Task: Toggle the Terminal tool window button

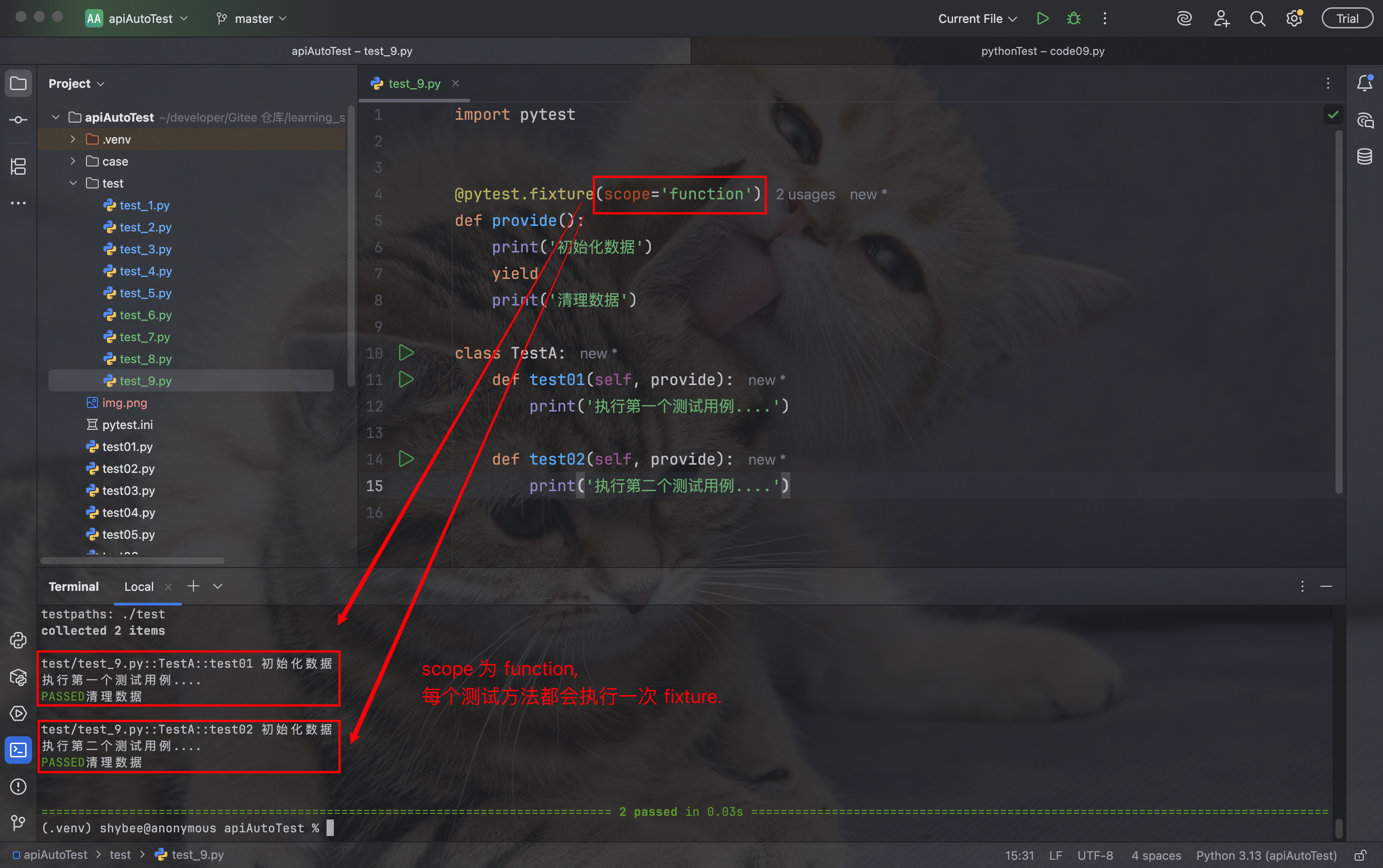Action: coord(18,750)
